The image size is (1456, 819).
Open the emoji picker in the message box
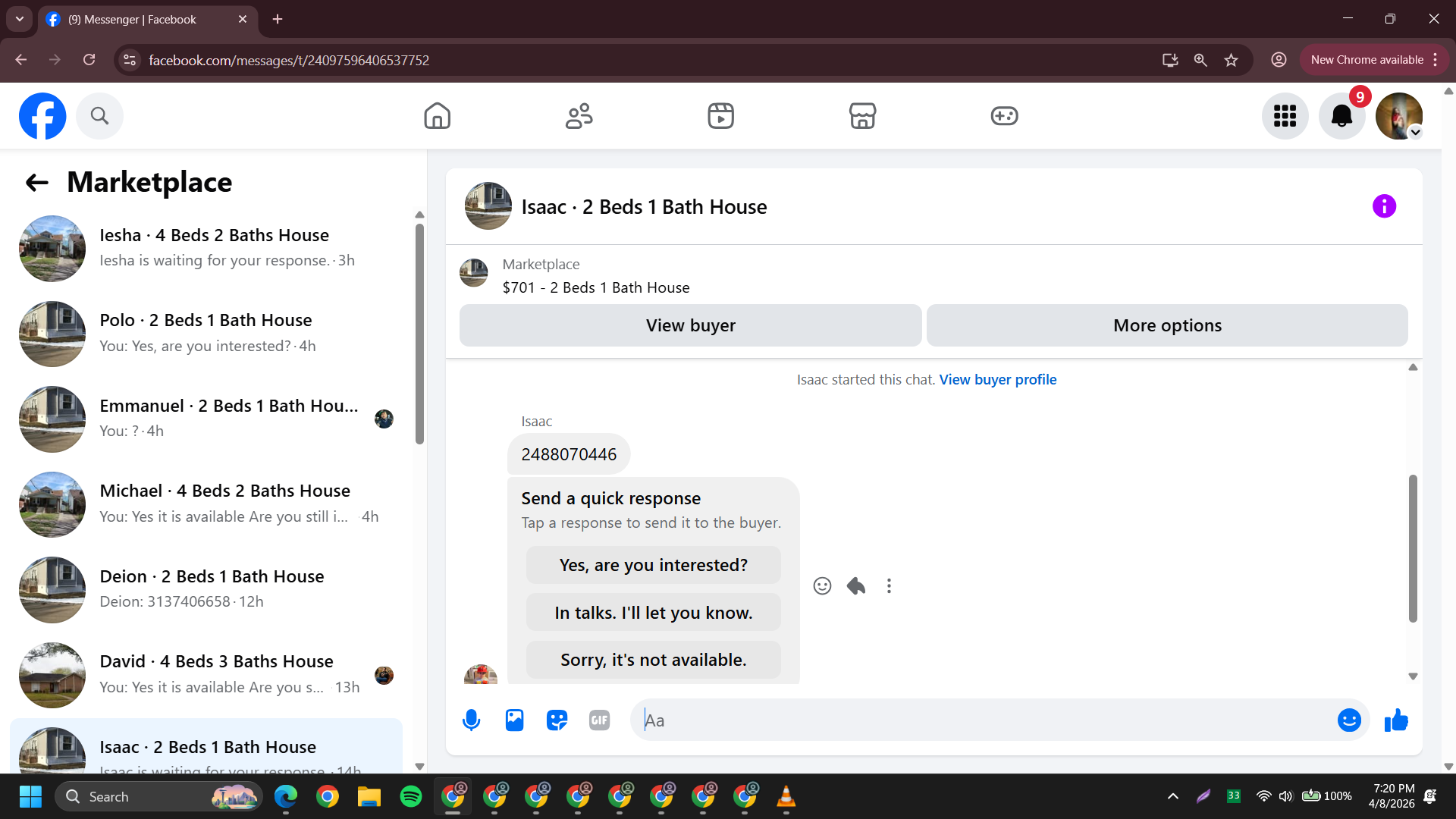point(1348,720)
